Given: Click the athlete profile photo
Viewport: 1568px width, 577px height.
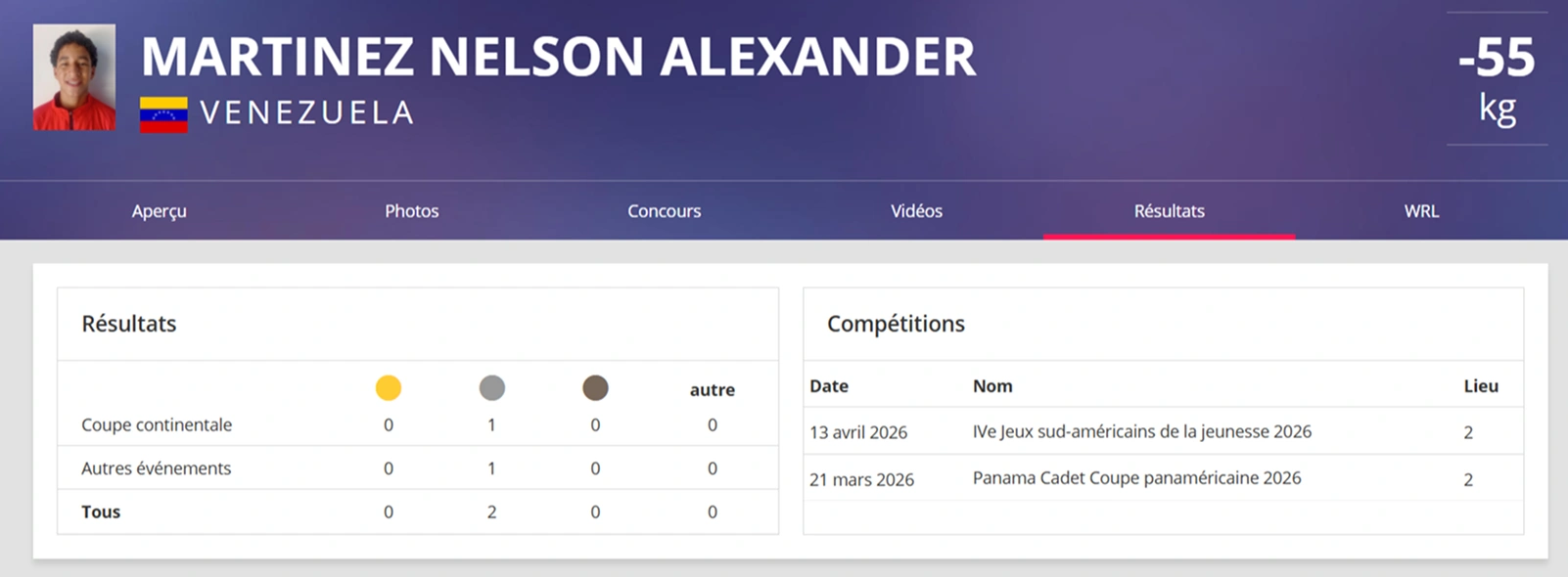Looking at the screenshot, I should click(74, 77).
